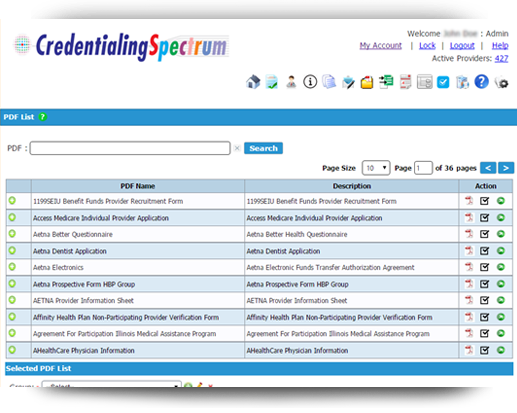This screenshot has height=413, width=517.
Task: Click left green circle for Aetna Prospective Form
Action: 12,284
